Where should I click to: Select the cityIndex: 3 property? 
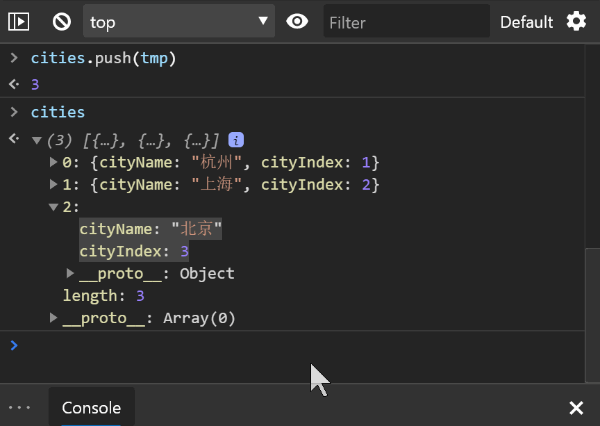(134, 251)
